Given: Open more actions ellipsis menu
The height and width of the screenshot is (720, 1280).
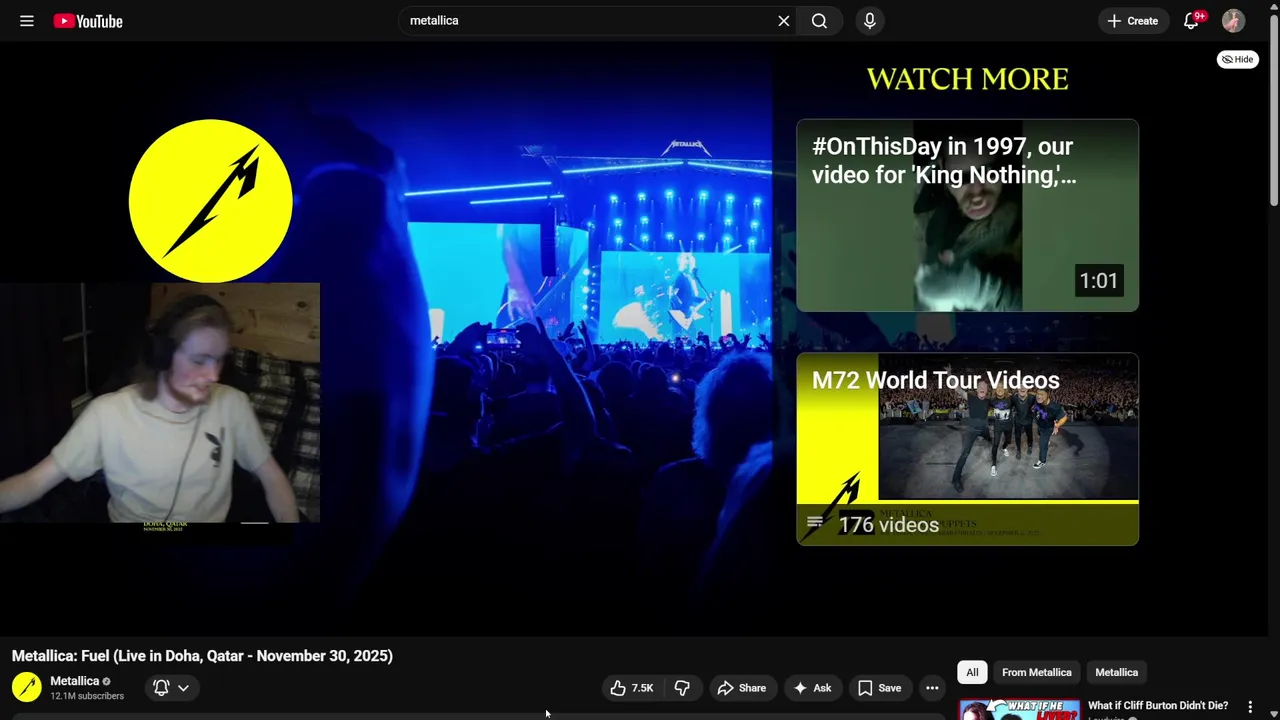Looking at the screenshot, I should tap(932, 688).
